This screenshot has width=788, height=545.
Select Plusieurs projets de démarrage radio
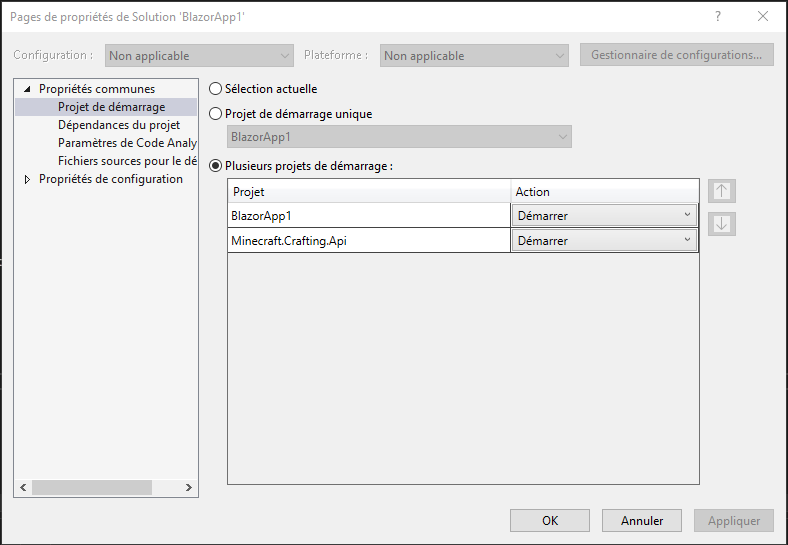pos(216,166)
